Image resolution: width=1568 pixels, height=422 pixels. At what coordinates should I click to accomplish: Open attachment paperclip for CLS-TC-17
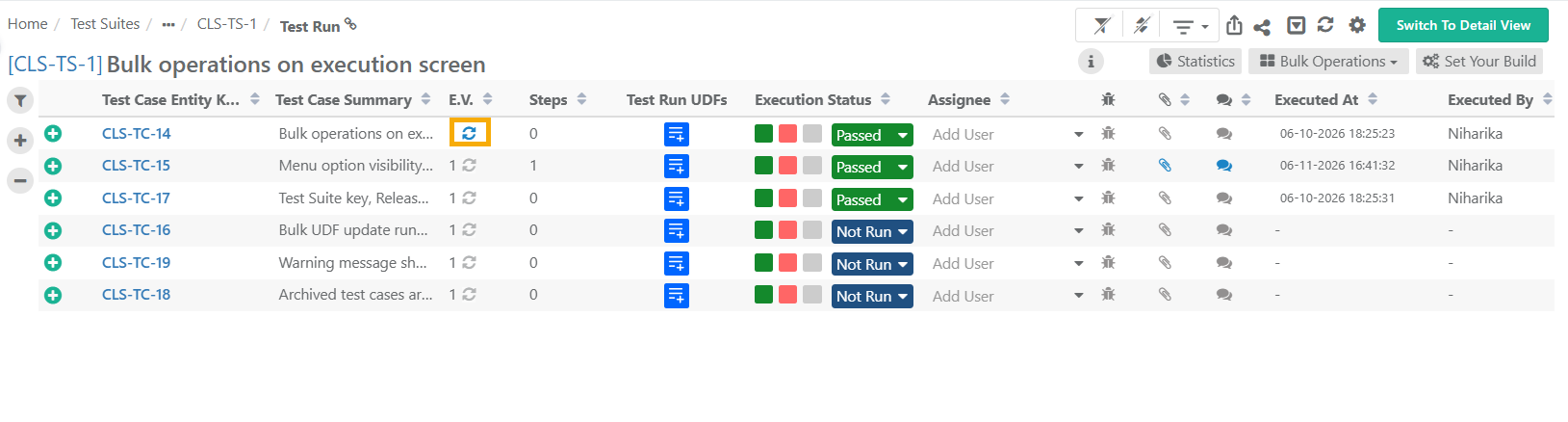click(1165, 198)
